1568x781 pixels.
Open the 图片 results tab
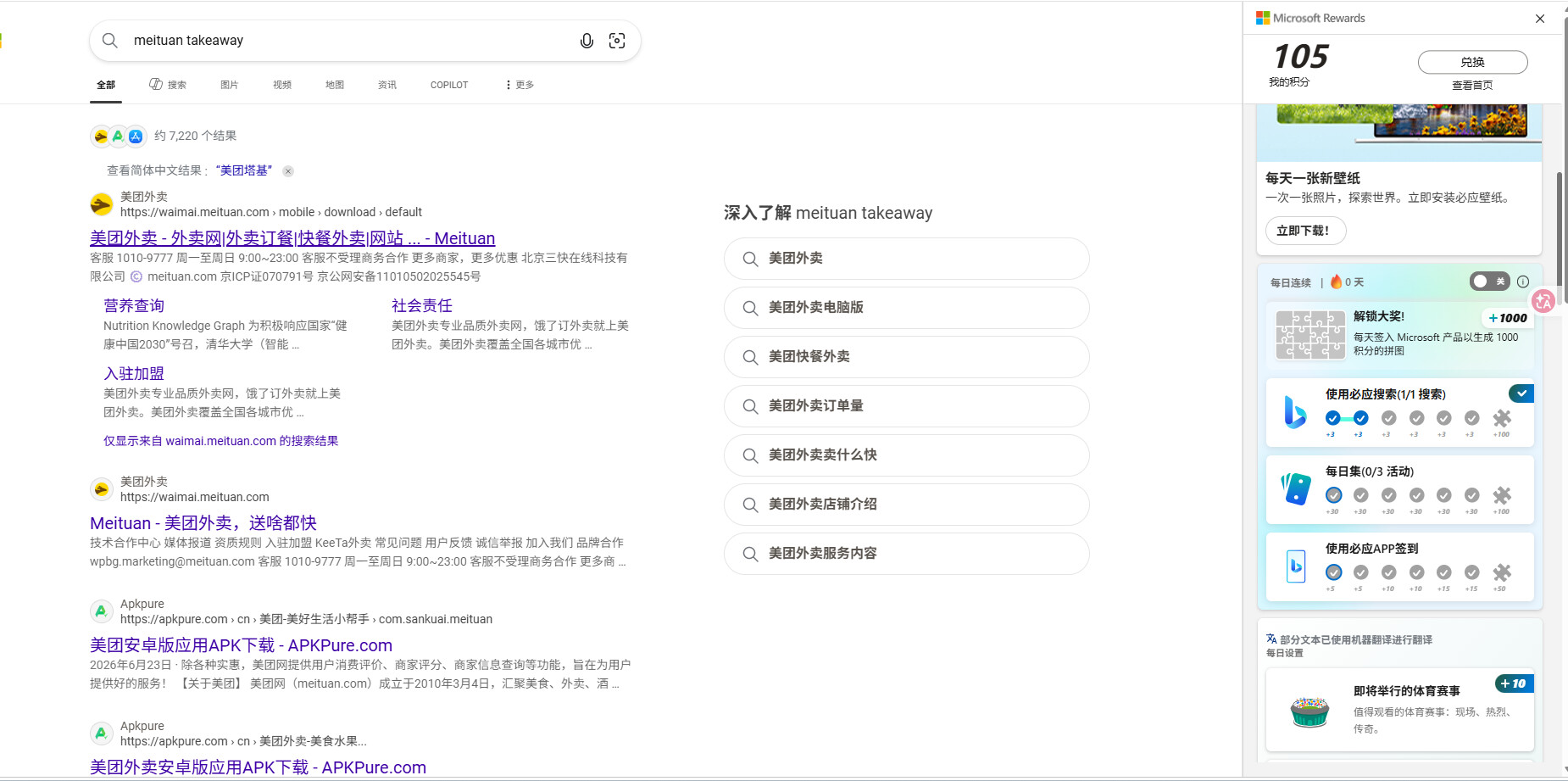click(229, 85)
